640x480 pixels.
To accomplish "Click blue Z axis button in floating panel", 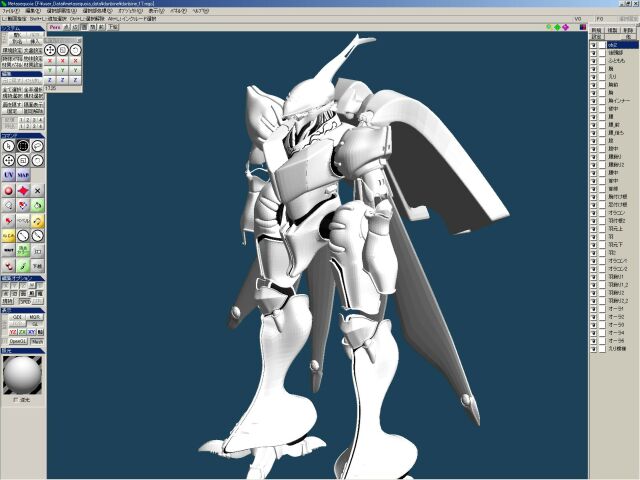I will [50, 80].
